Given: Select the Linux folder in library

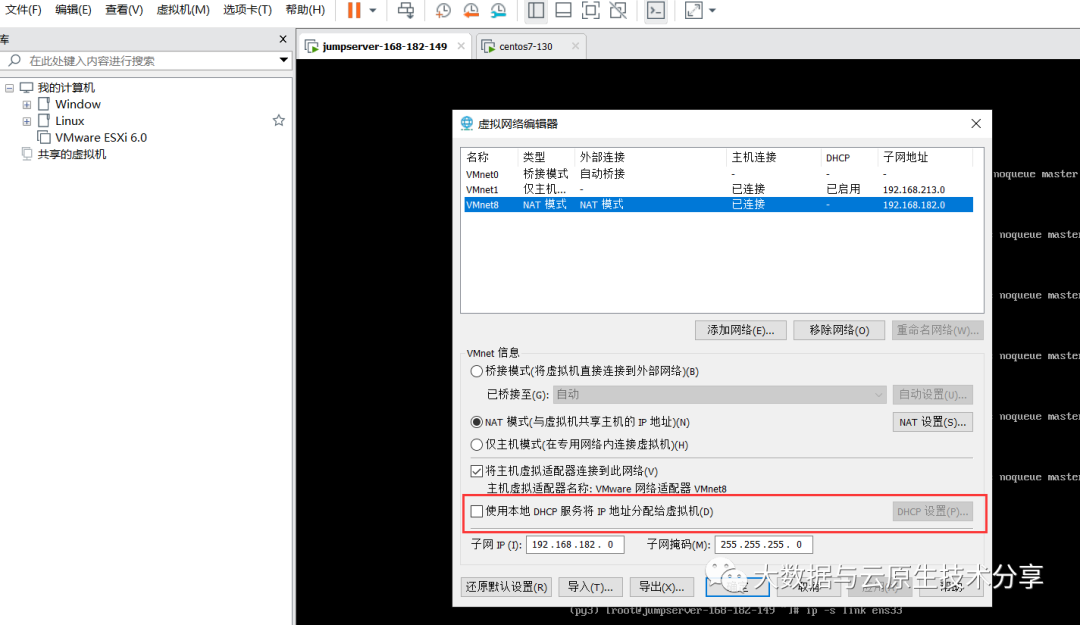Looking at the screenshot, I should point(70,121).
